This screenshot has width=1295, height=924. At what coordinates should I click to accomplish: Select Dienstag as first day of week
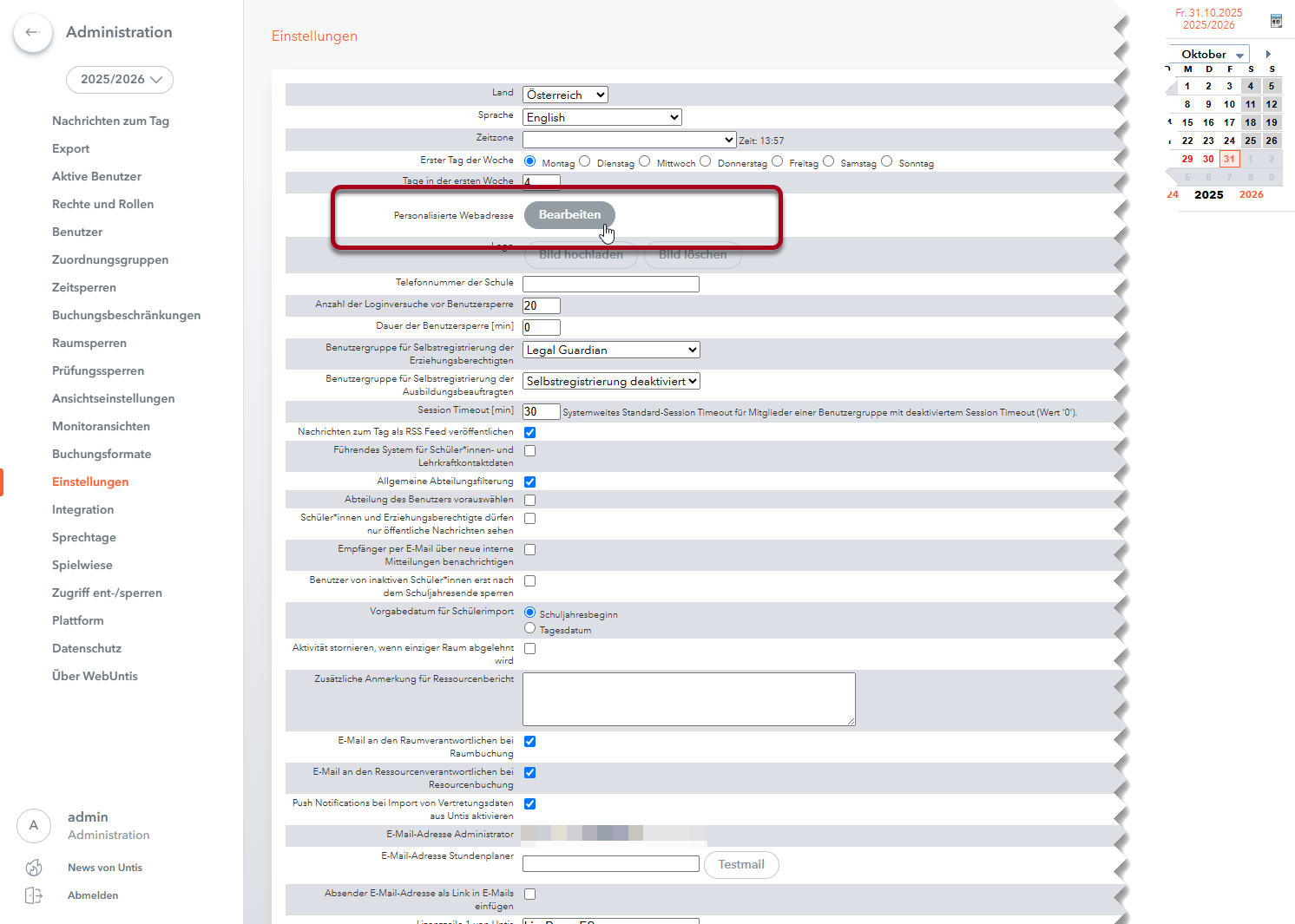click(585, 161)
